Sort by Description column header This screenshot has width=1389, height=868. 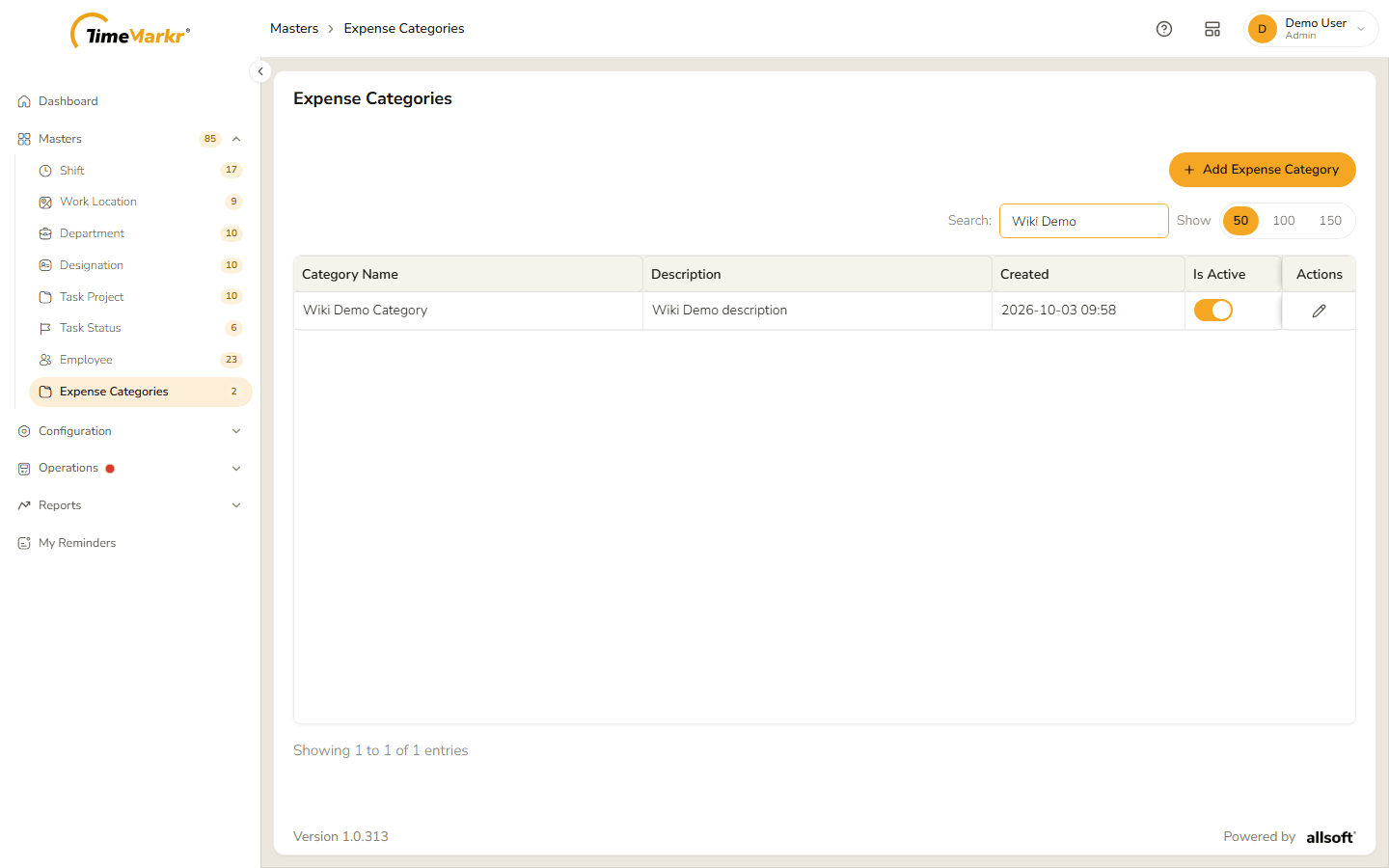pos(817,274)
